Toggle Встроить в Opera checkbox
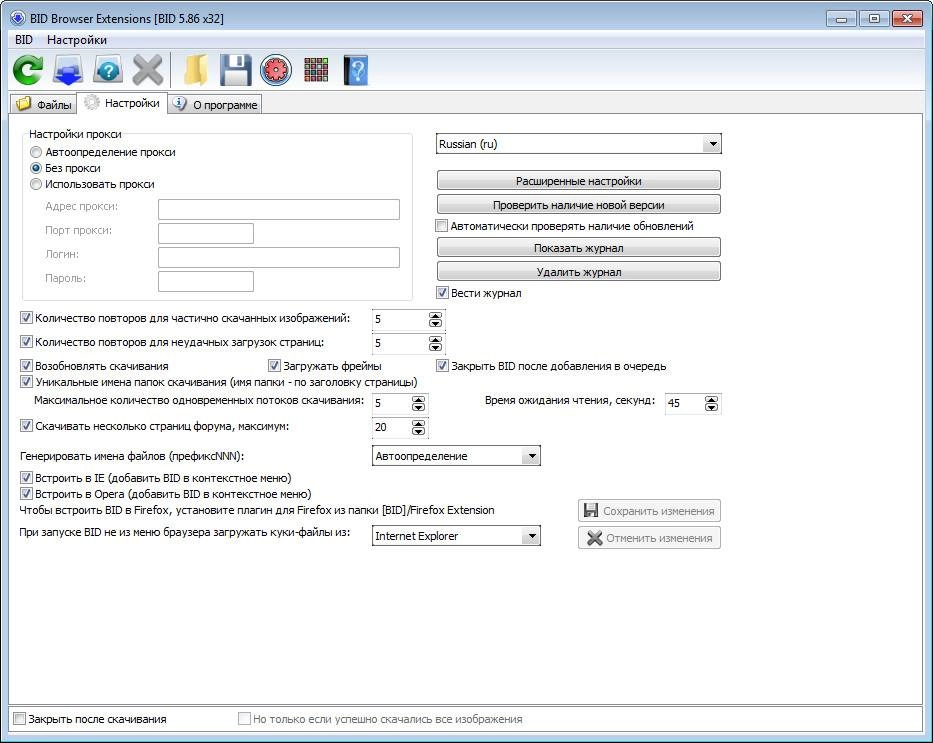Screen dimensions: 933x743 point(26,494)
